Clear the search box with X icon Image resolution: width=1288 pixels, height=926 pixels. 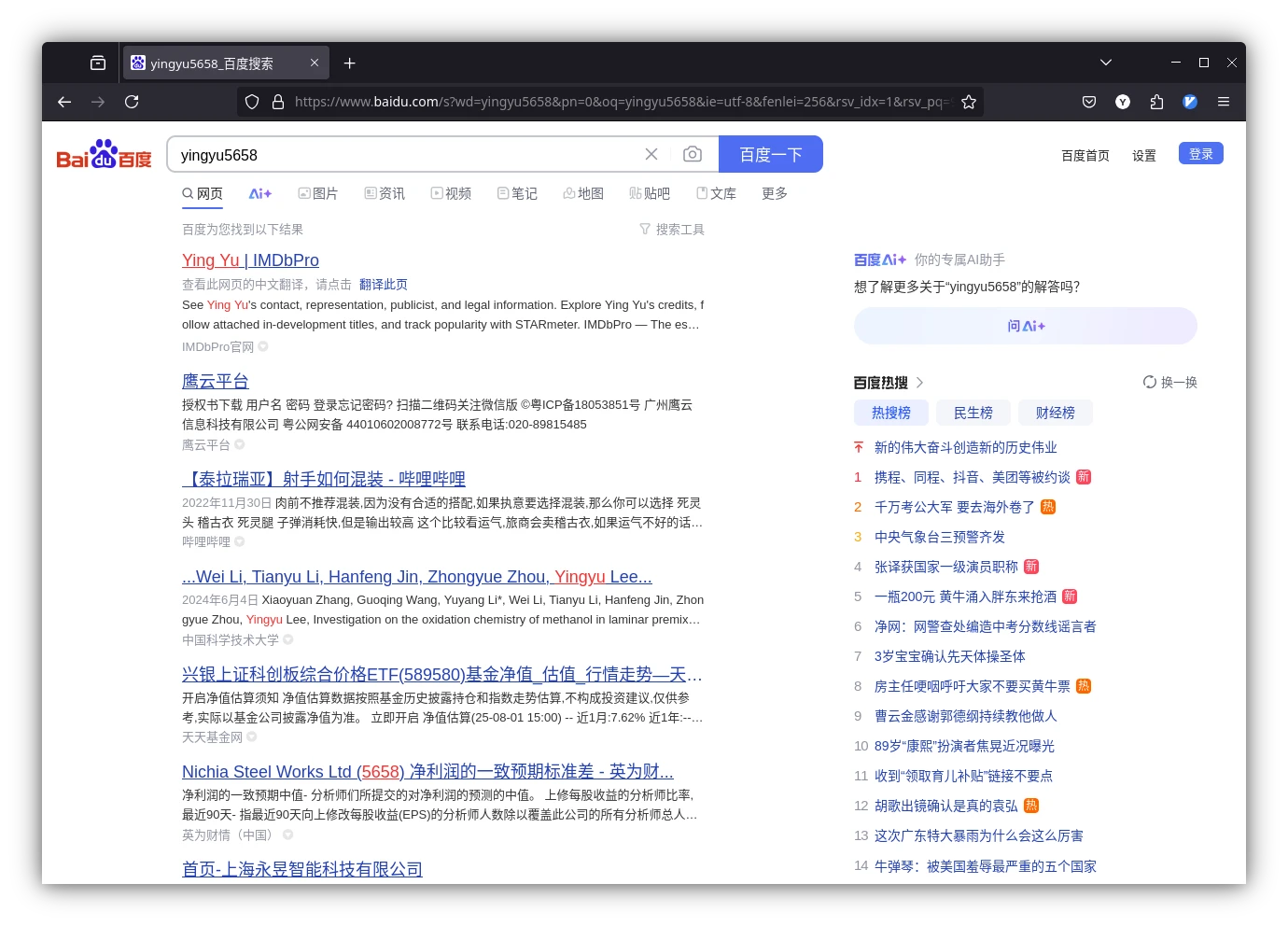tap(651, 154)
